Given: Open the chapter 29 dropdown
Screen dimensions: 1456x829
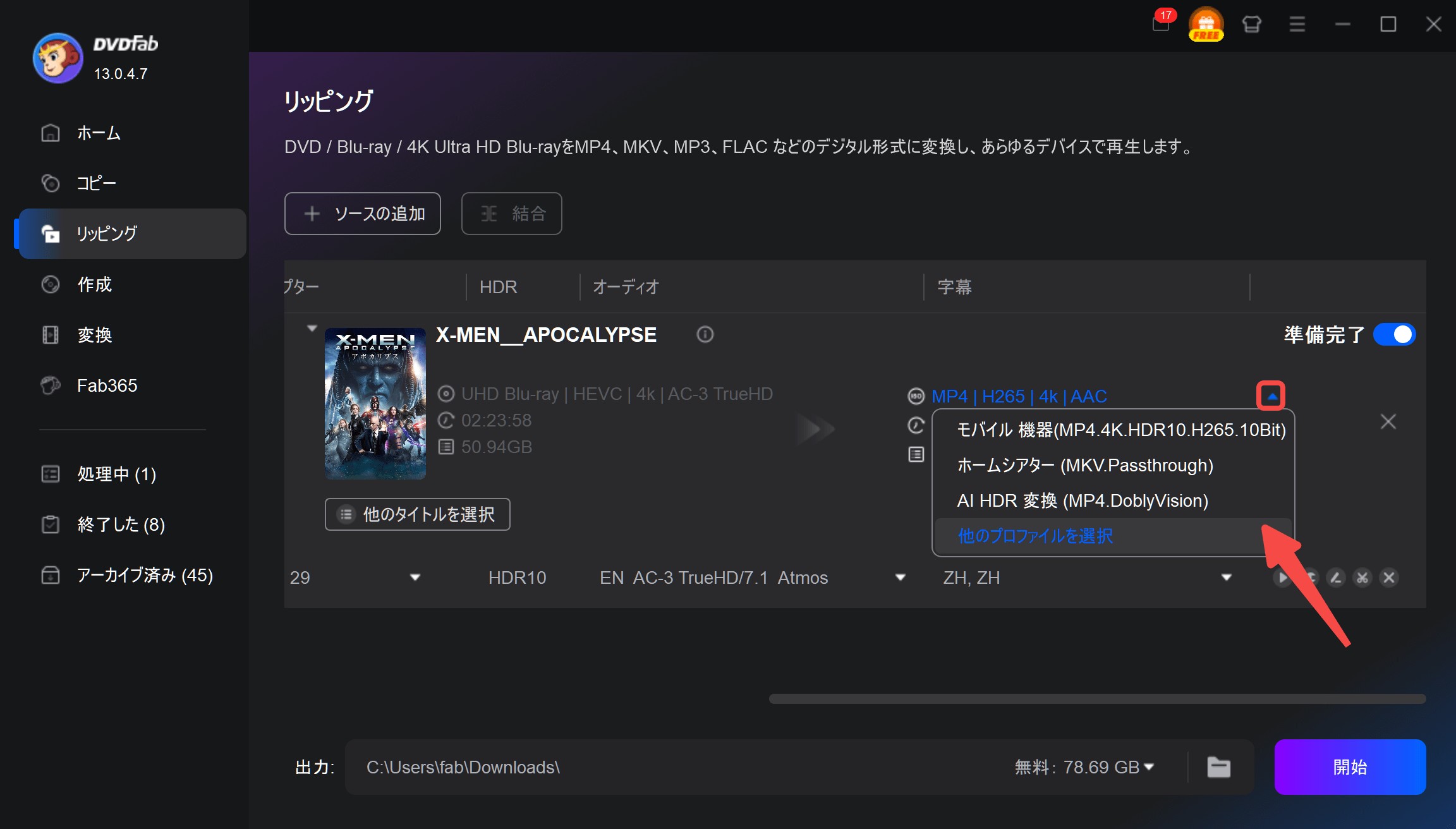Looking at the screenshot, I should [415, 578].
